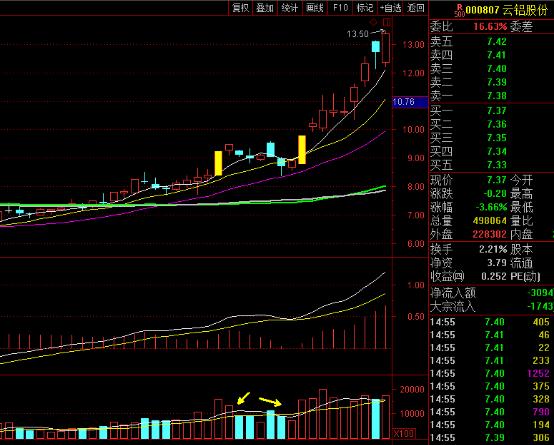The height and width of the screenshot is (445, 554).
Task: Select the 买一 7.37 order row
Action: pos(491,111)
